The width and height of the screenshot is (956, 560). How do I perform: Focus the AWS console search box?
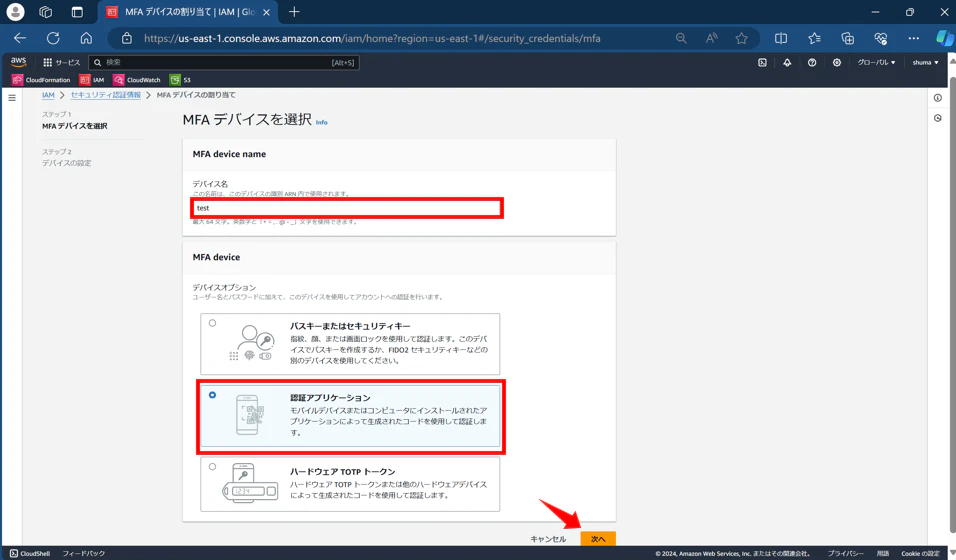pos(224,62)
